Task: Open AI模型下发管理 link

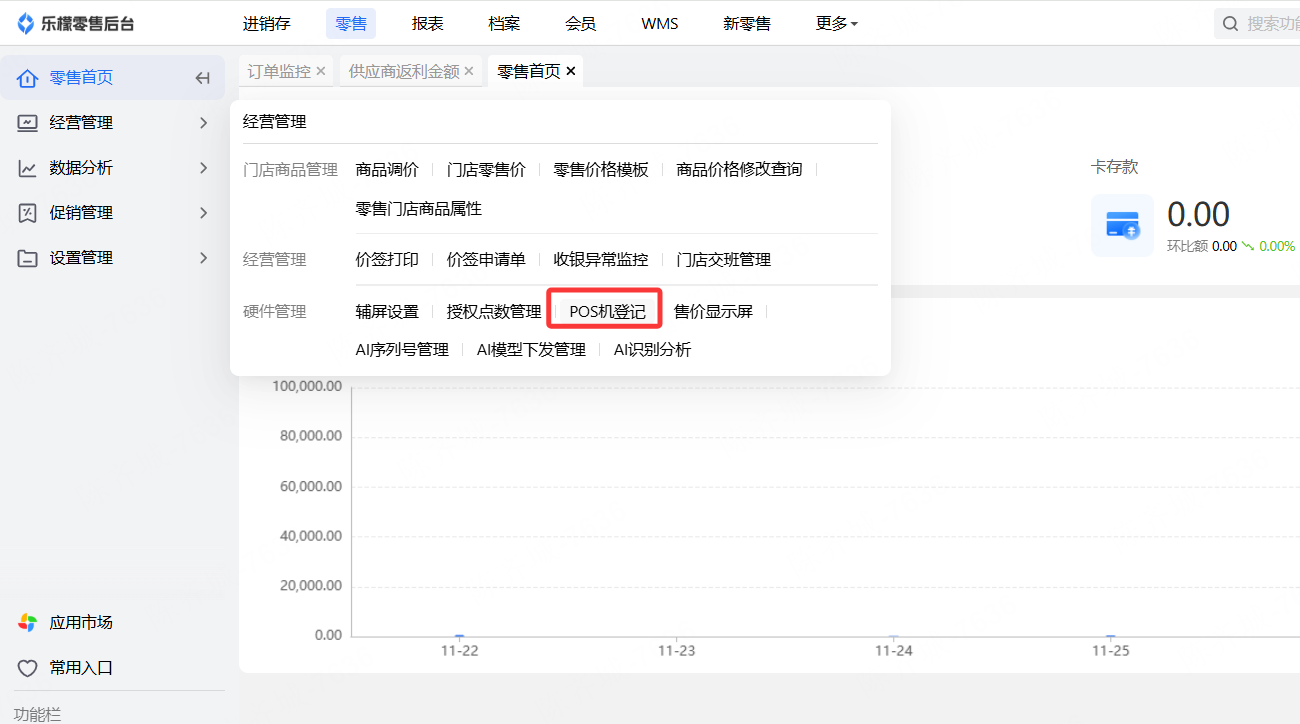Action: coord(531,350)
